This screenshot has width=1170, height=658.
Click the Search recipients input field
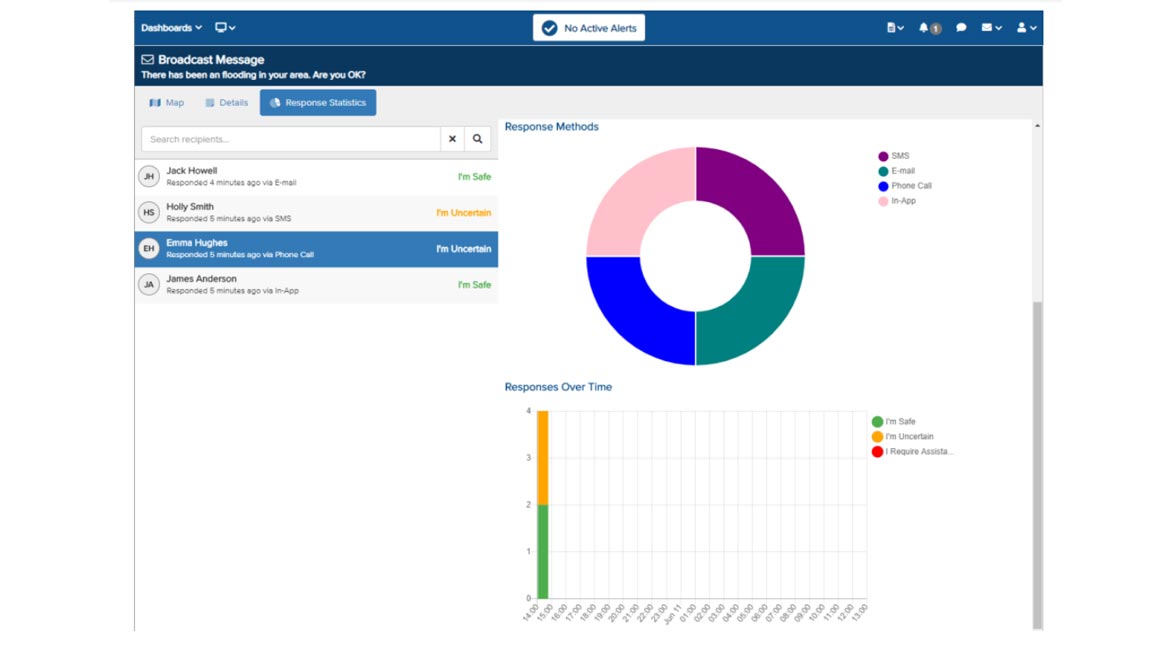(290, 139)
